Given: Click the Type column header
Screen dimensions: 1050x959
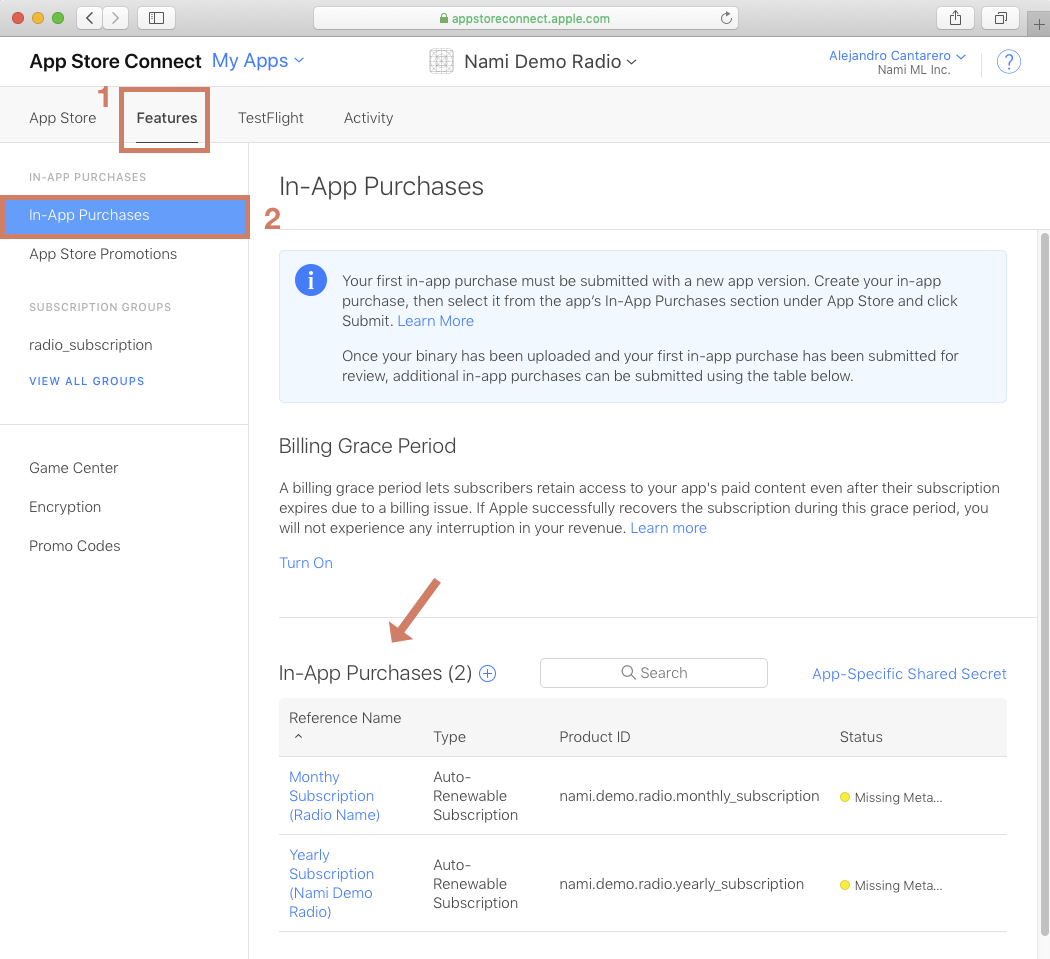Looking at the screenshot, I should [449, 737].
